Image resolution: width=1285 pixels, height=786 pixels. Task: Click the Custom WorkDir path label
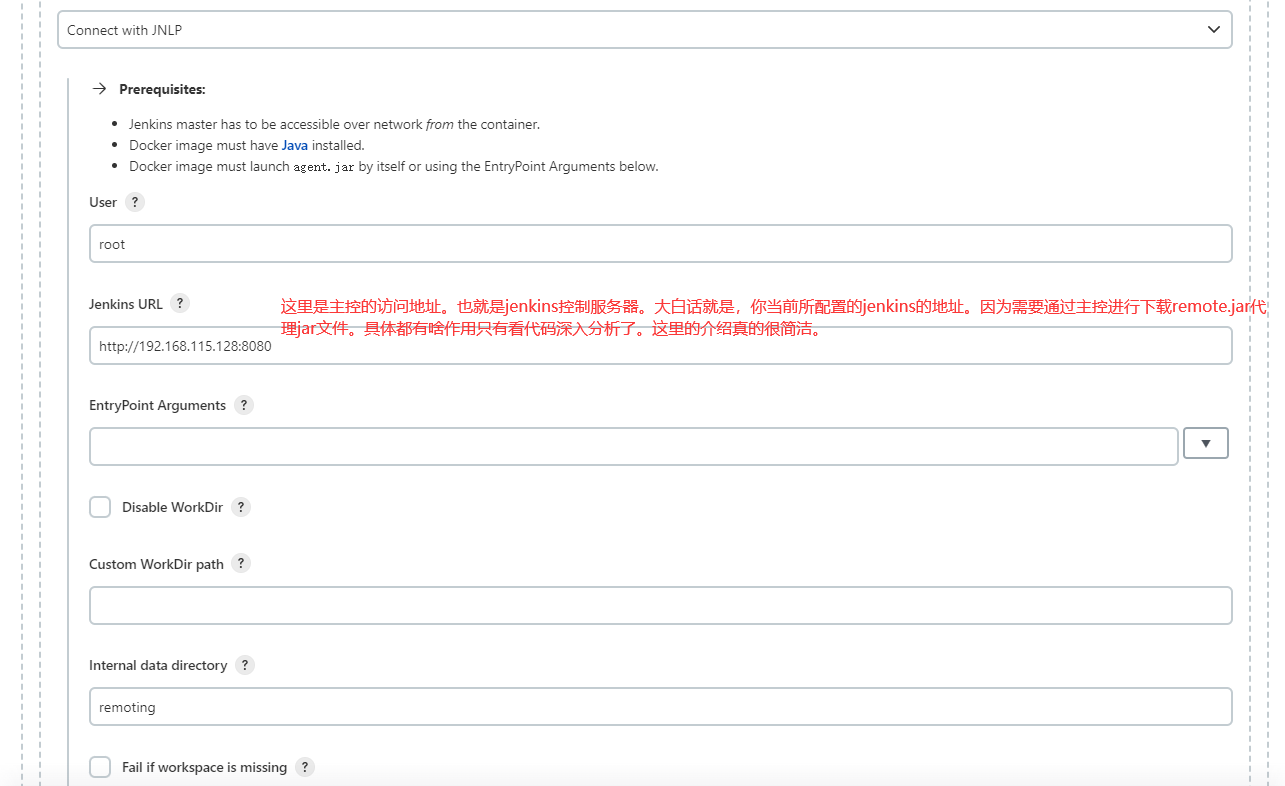[156, 564]
